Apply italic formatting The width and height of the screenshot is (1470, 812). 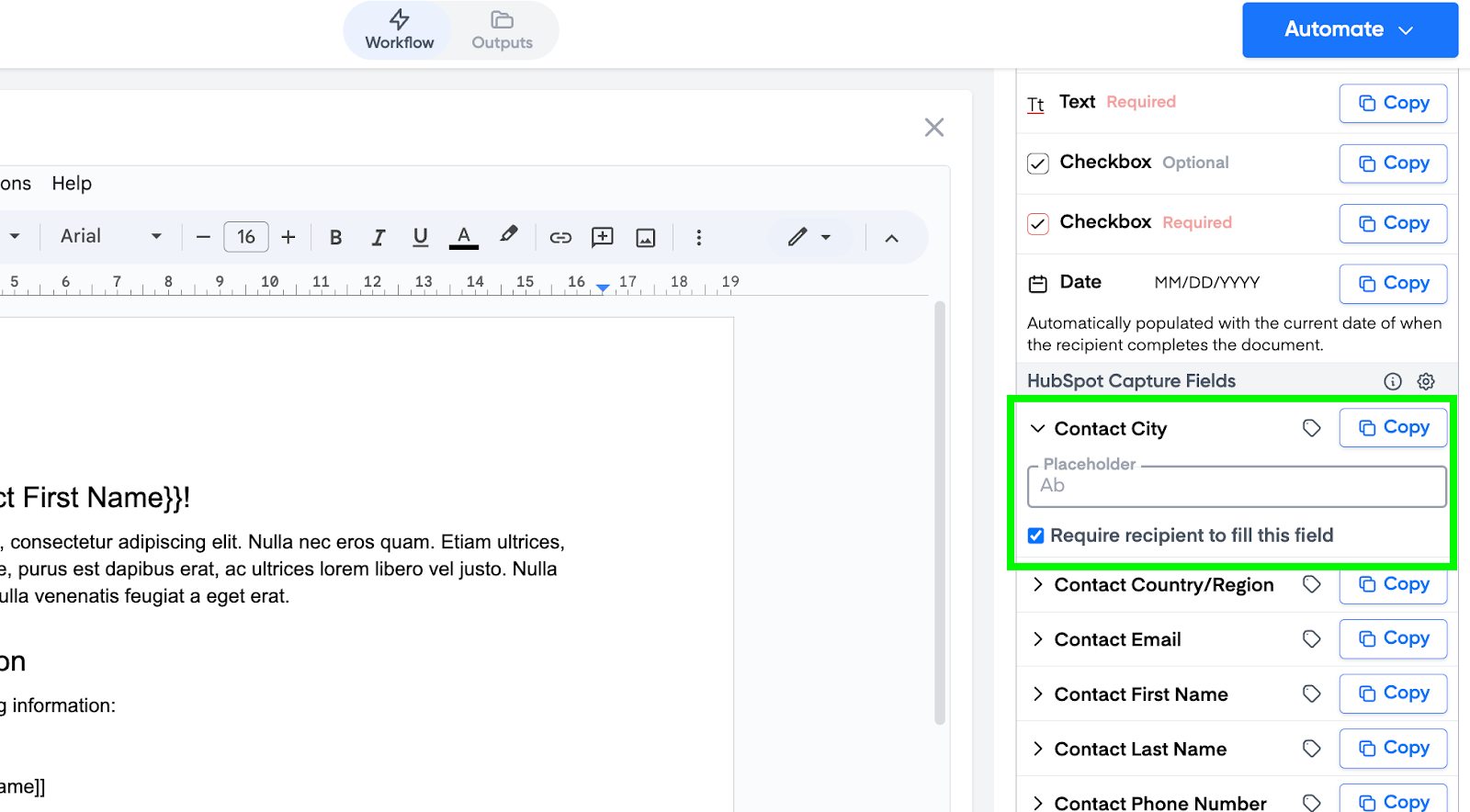[378, 238]
